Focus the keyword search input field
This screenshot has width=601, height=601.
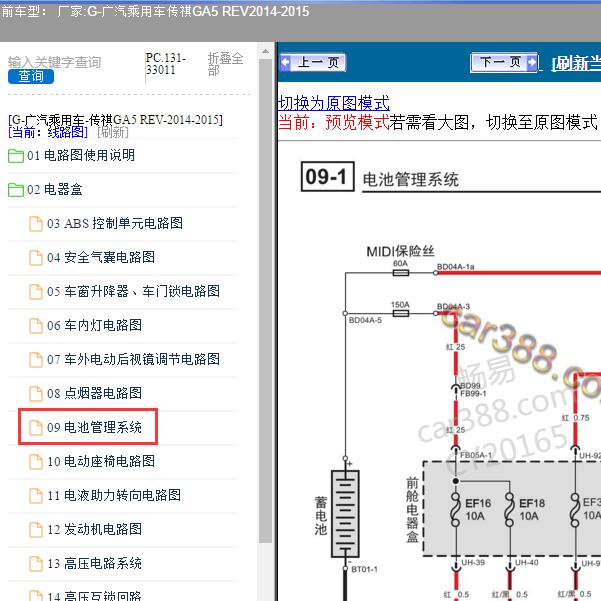point(54,62)
